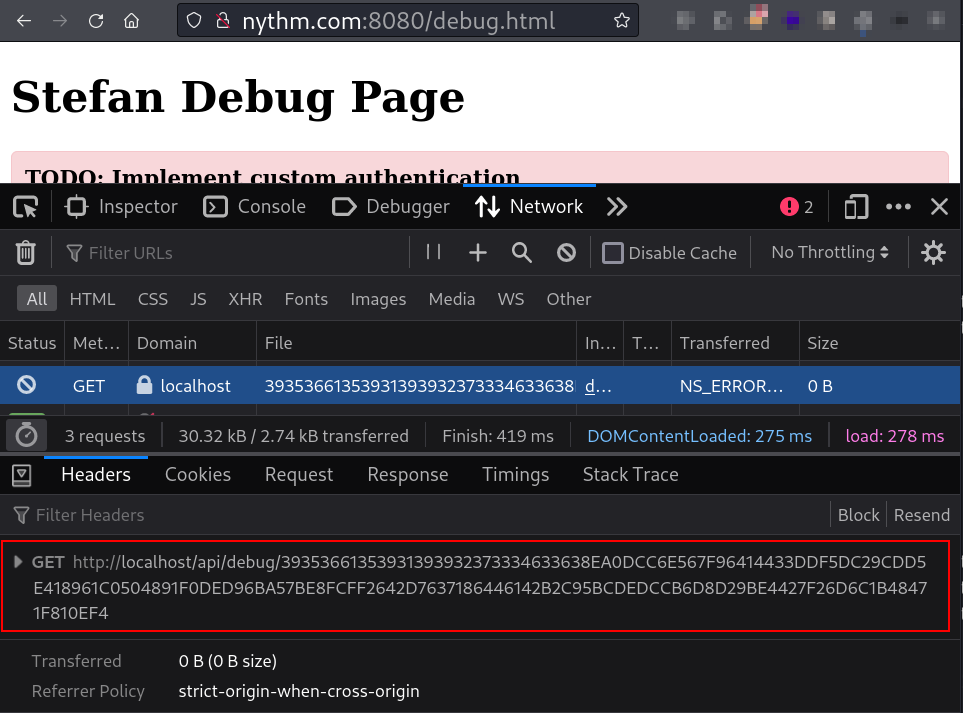Open network settings gear icon
This screenshot has width=963, height=713.
(933, 253)
